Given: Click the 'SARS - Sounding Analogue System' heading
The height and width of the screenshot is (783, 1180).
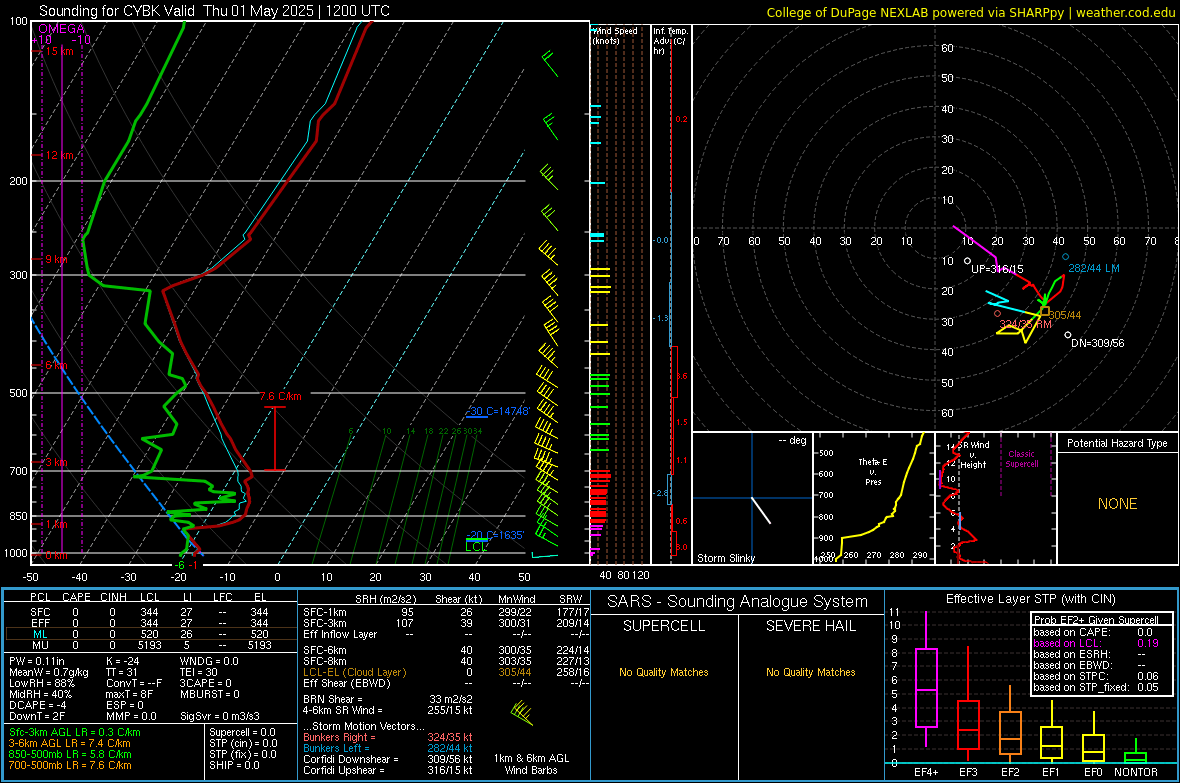Looking at the screenshot, I should point(738,602).
